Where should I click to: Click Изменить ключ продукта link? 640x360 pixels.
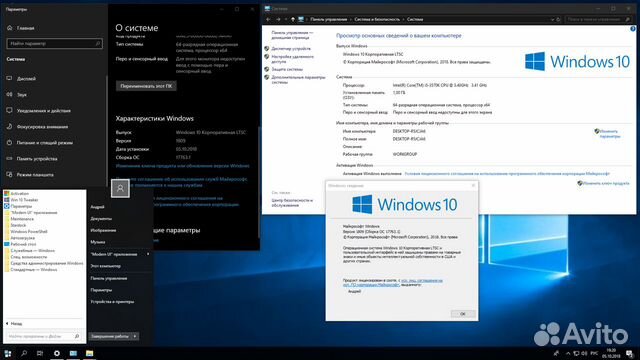pos(606,183)
